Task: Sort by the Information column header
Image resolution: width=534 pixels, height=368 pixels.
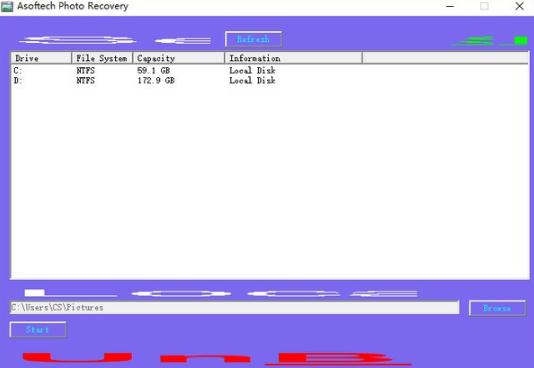Action: (x=294, y=58)
